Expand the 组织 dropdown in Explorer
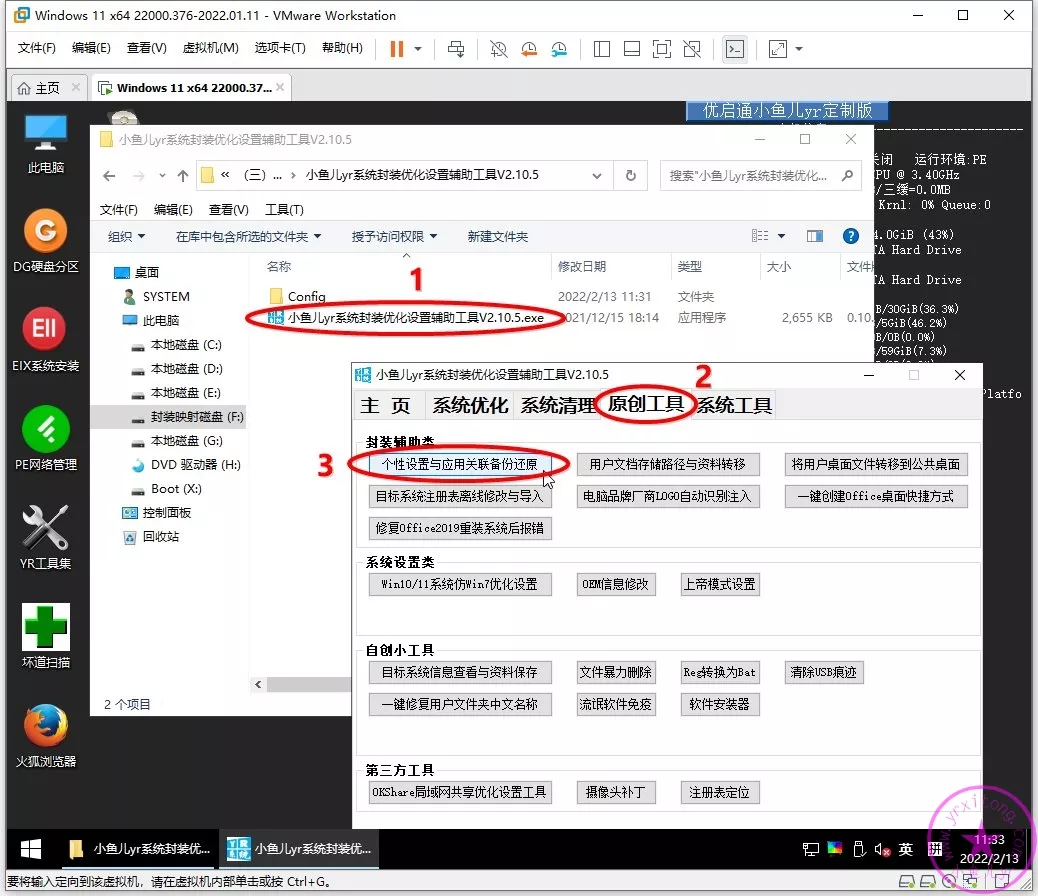 click(x=127, y=237)
